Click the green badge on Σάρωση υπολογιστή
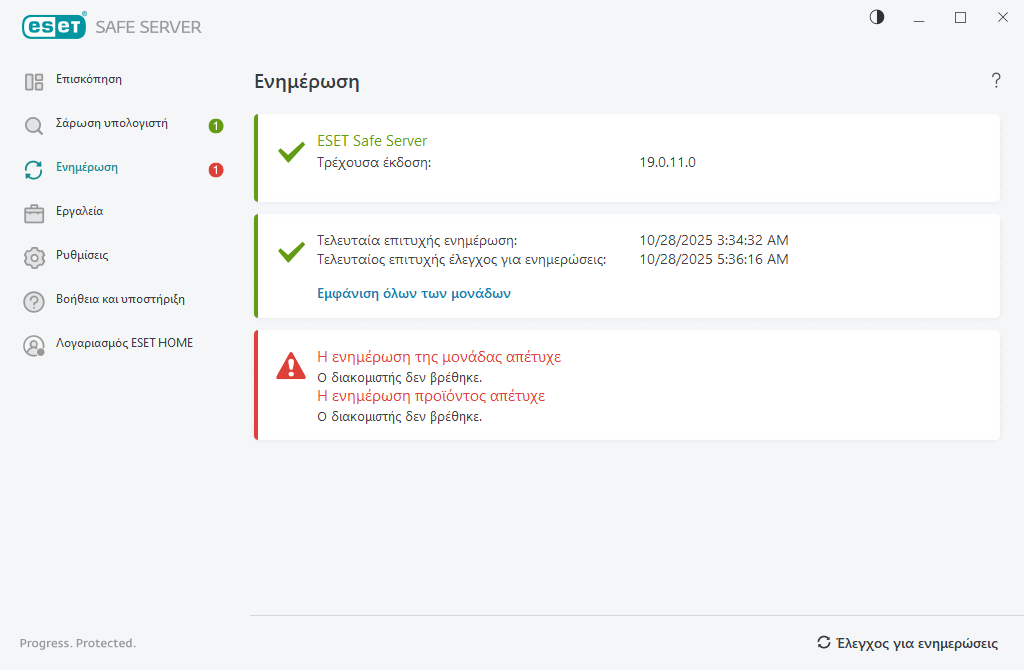The image size is (1024, 670). coord(216,126)
